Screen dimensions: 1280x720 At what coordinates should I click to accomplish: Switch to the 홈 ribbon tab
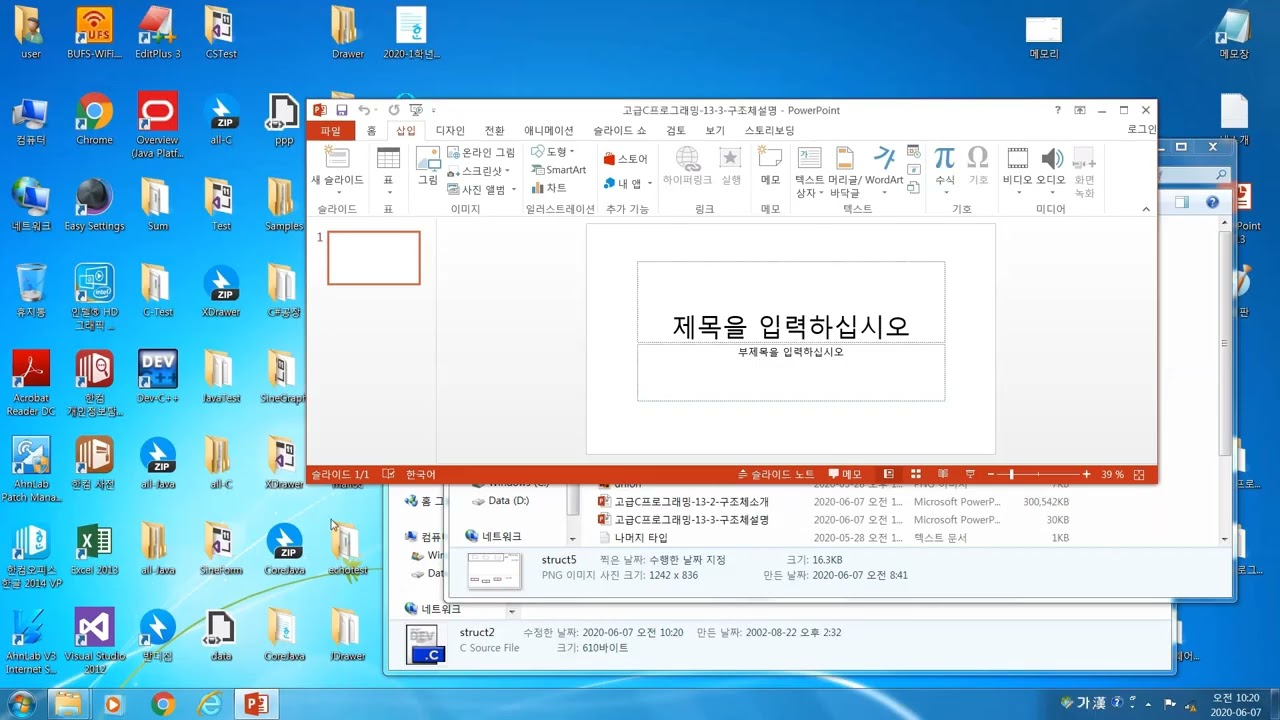tap(371, 130)
